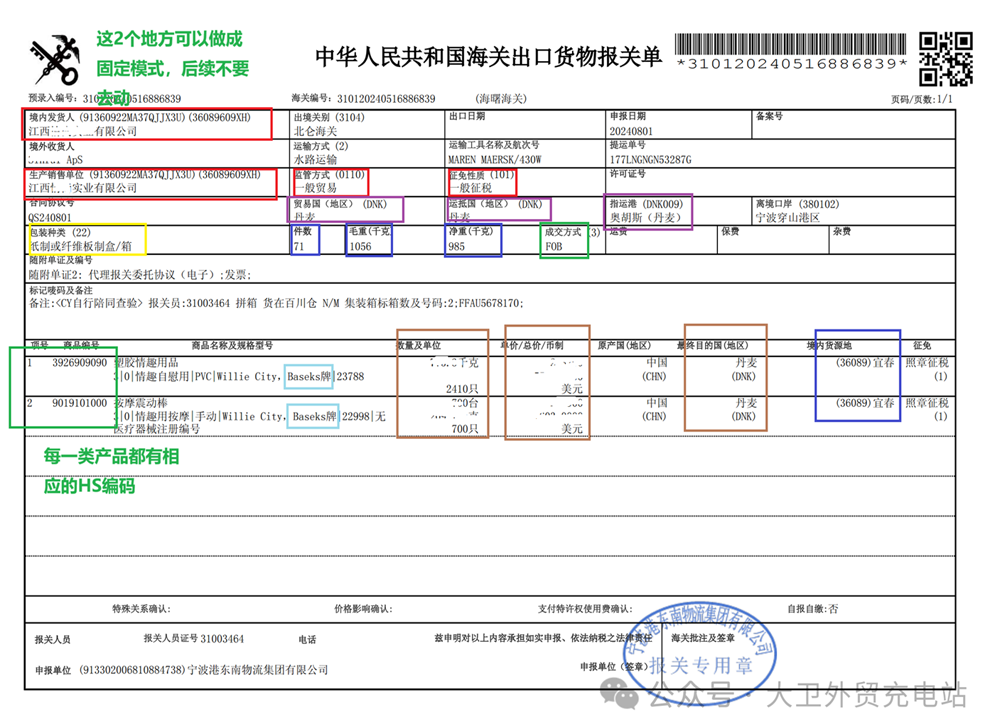Click the 贸易国 丹麦 purple box
Screen dimensions: 990x723
pyautogui.click(x=346, y=209)
